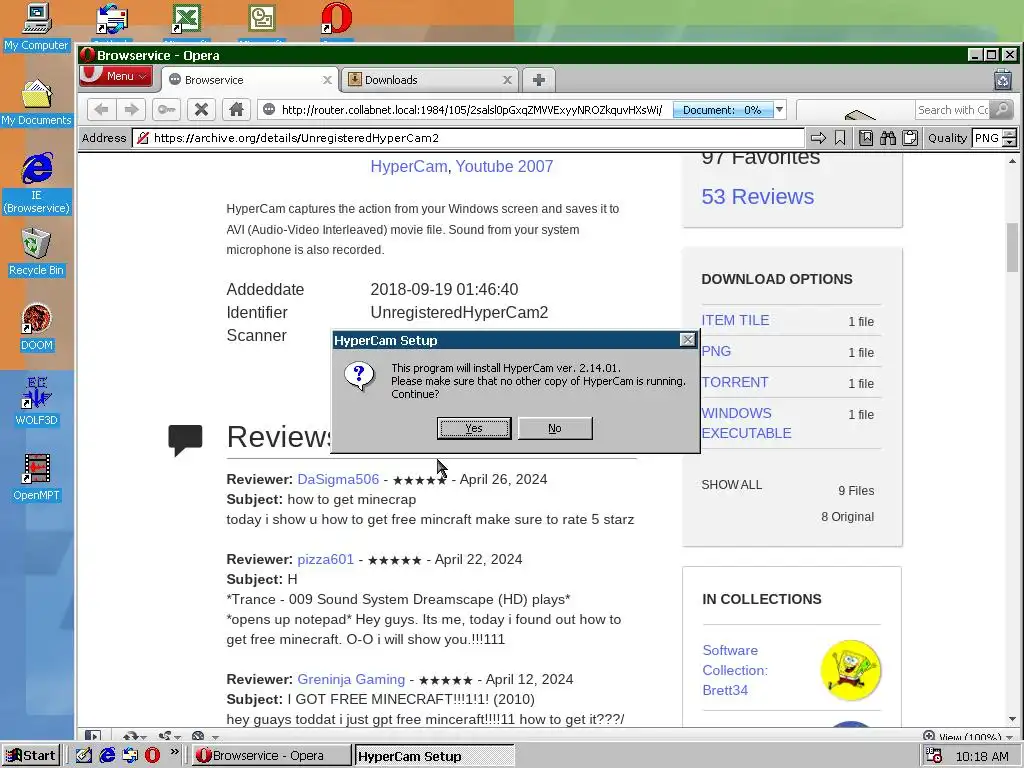
Task: Switch to the Browservice tab
Action: pyautogui.click(x=249, y=80)
